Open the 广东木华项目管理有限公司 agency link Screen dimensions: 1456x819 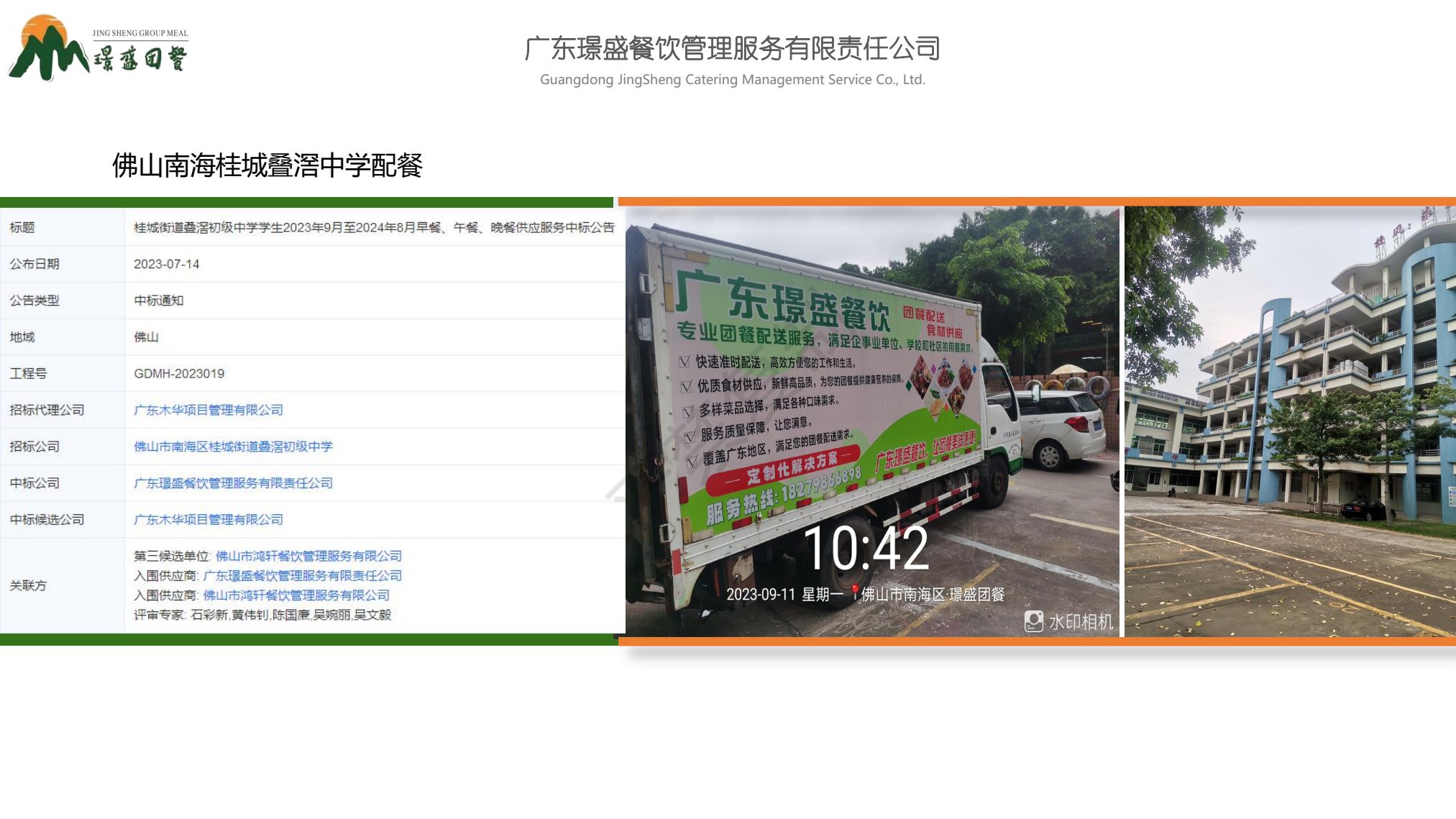209,410
